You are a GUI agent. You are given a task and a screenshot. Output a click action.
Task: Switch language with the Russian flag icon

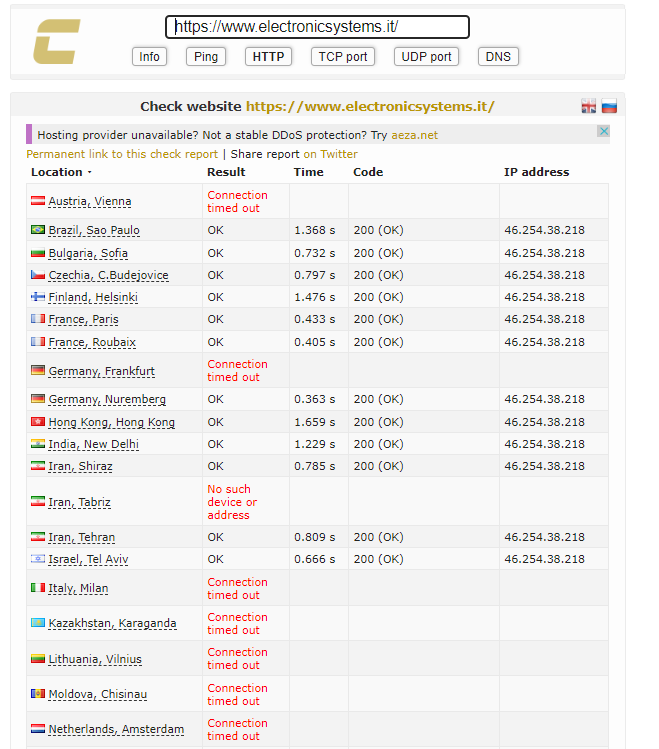(608, 107)
